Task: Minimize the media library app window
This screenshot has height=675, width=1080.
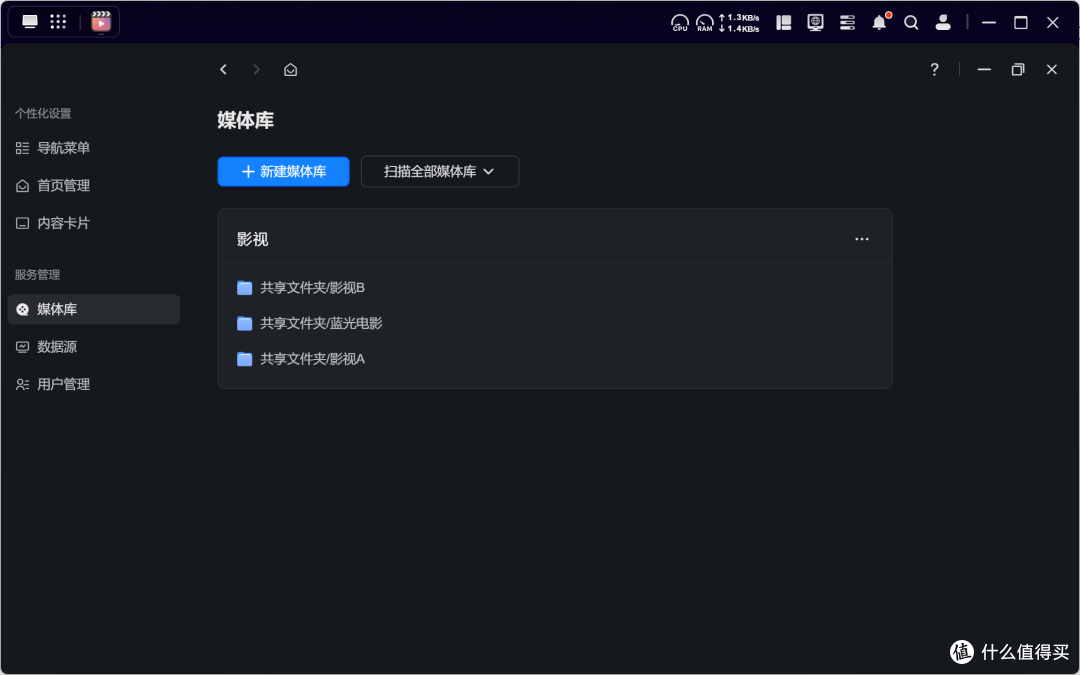Action: pyautogui.click(x=984, y=70)
